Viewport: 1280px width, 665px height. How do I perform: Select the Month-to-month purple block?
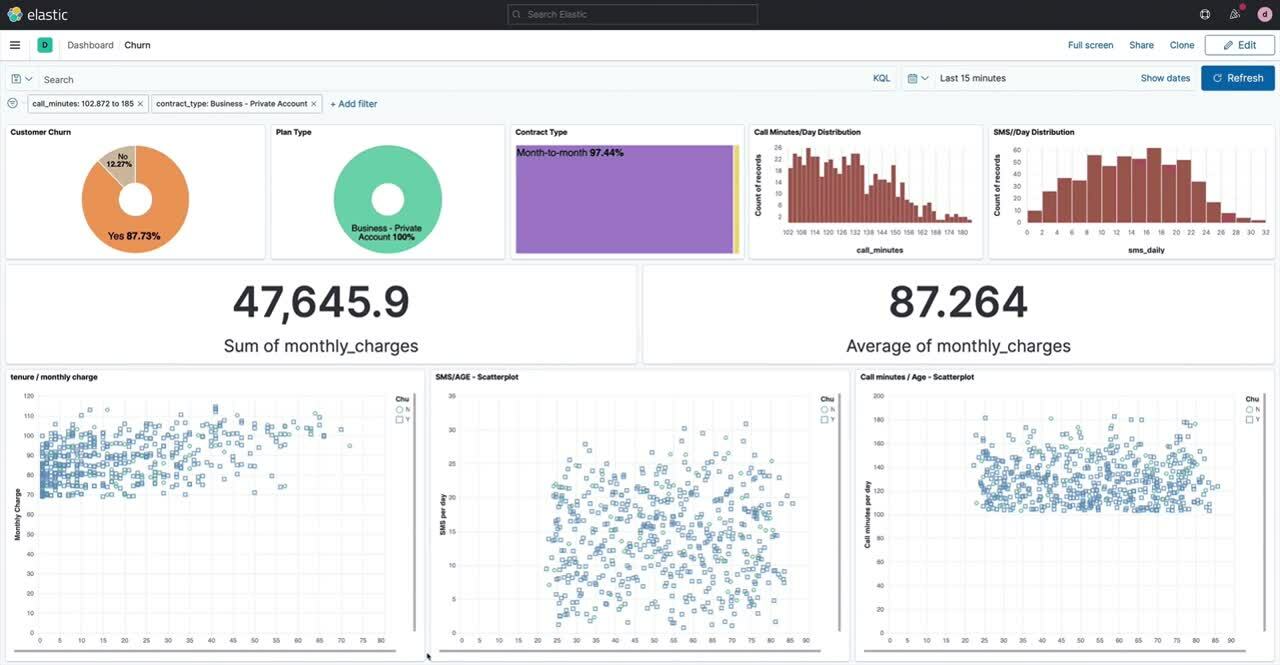624,200
